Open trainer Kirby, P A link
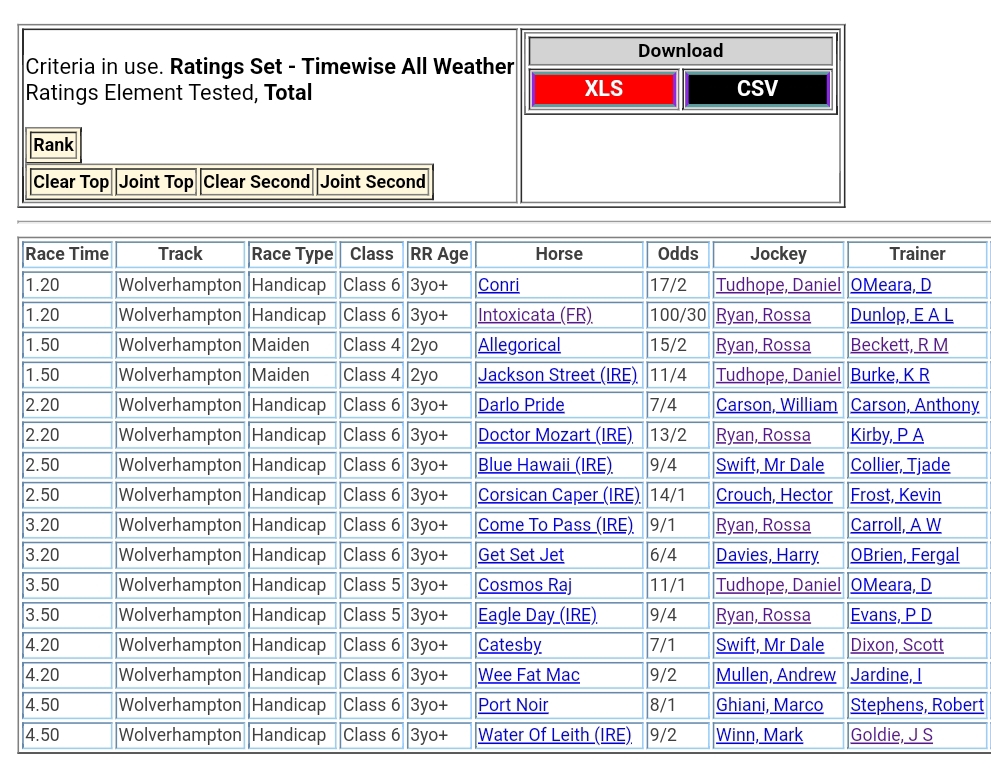 [x=886, y=435]
